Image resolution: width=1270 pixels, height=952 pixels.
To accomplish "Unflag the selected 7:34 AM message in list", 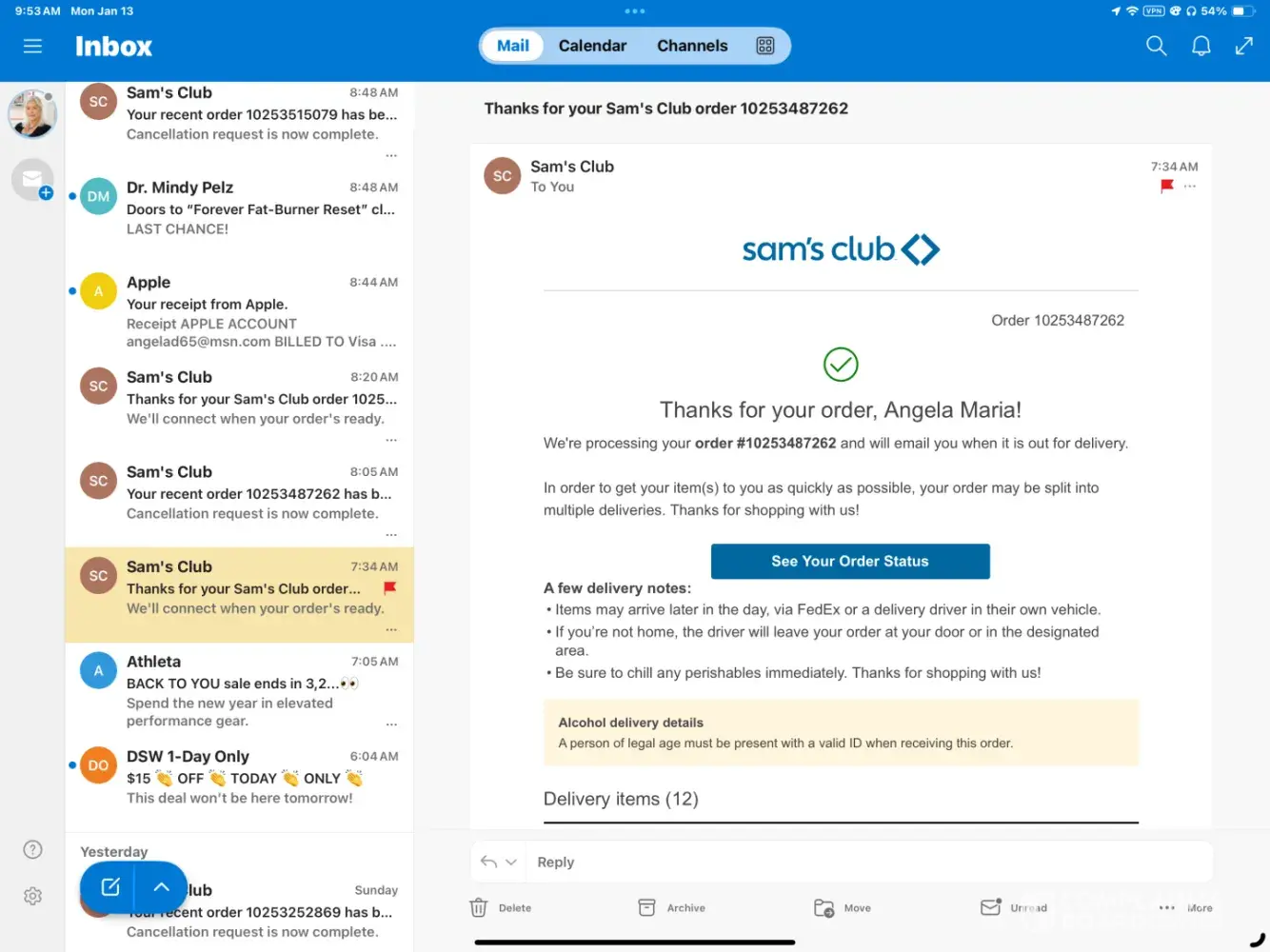I will pos(389,588).
